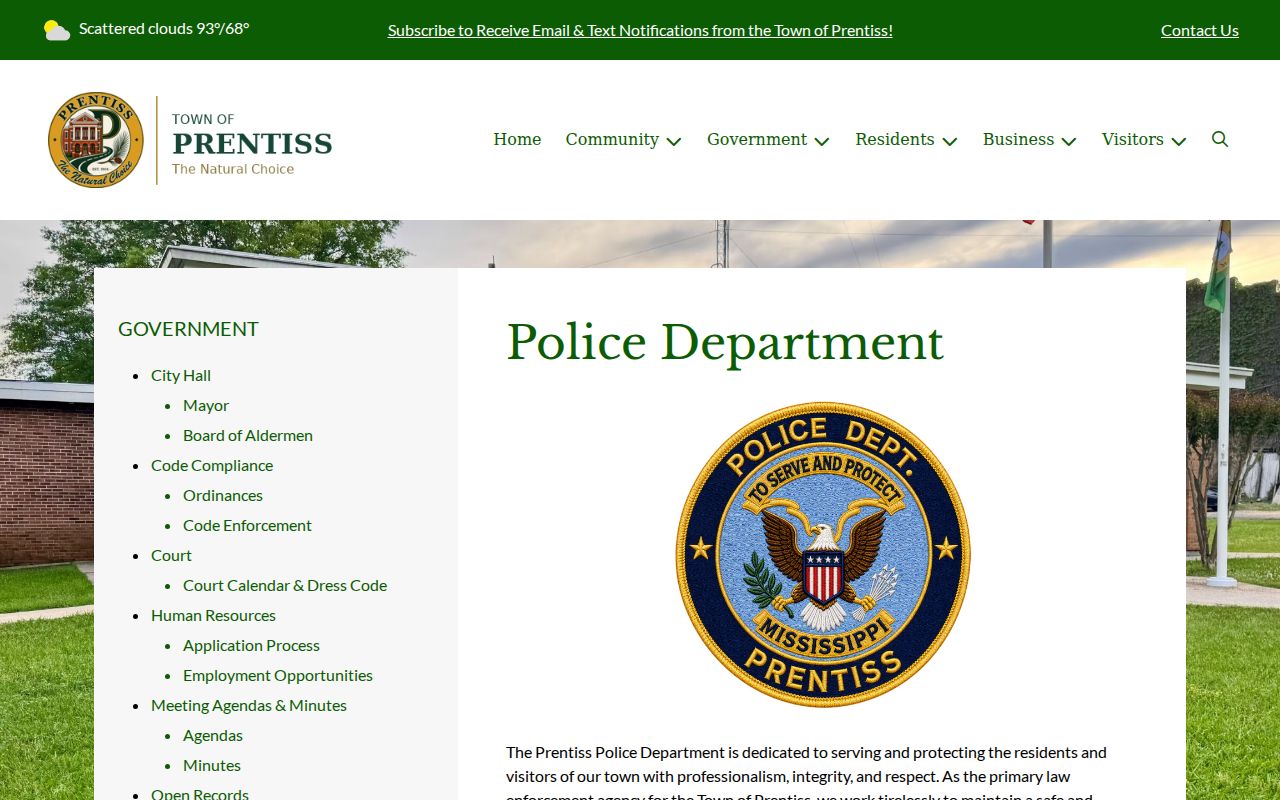
Task: Open the Ordinances sidebar link
Action: coord(223,495)
